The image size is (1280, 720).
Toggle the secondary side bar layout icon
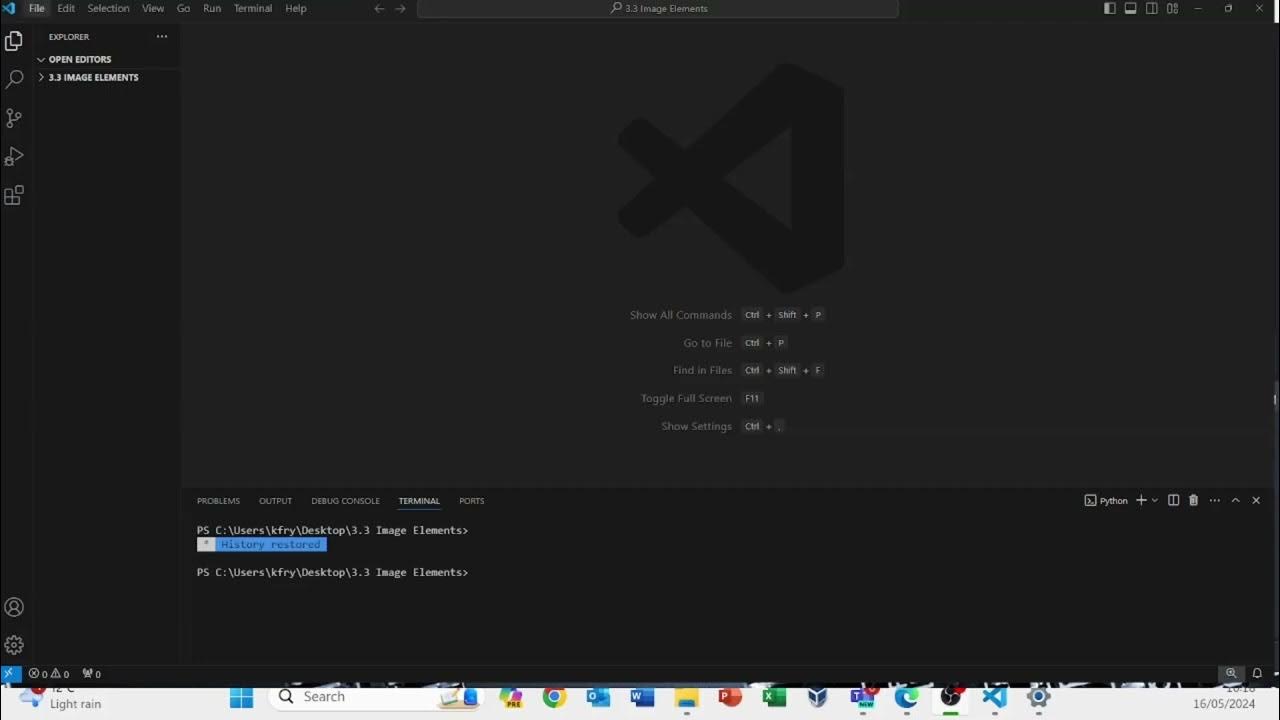[1152, 8]
